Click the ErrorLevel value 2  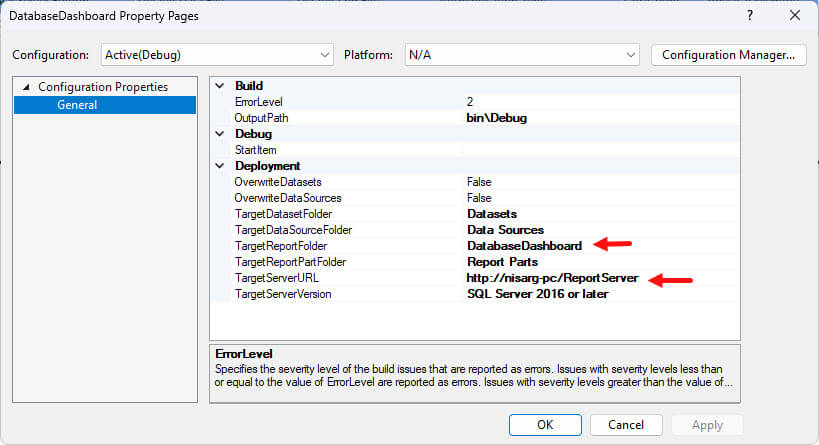(470, 102)
